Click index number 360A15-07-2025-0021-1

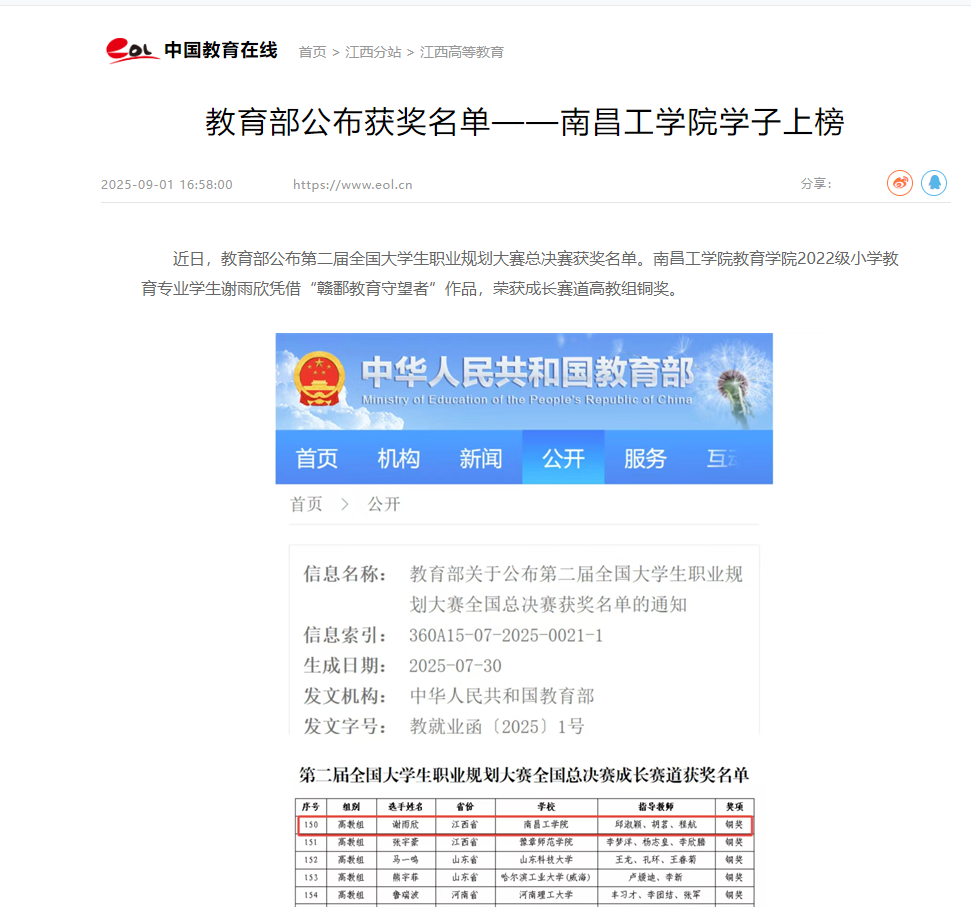(505, 635)
